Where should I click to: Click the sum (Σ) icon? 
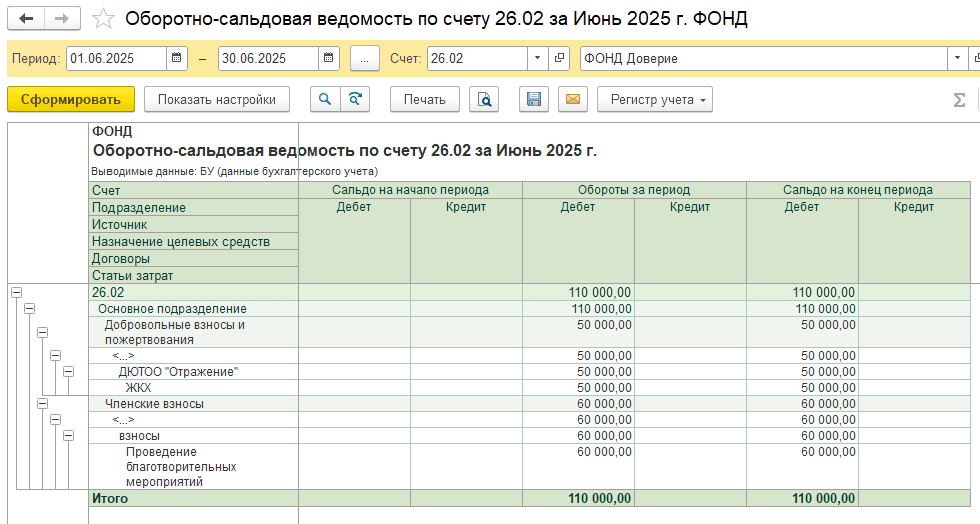tap(959, 99)
